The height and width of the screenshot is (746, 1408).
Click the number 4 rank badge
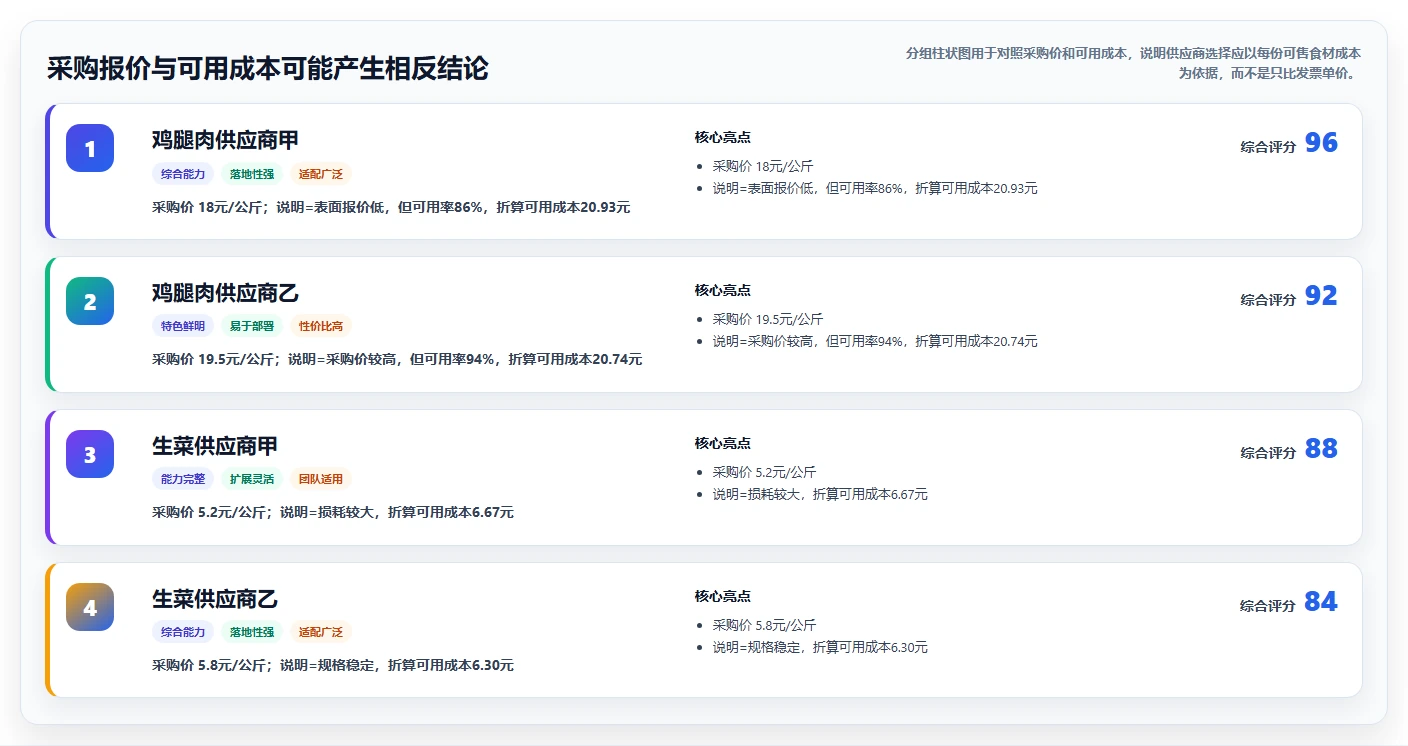90,607
